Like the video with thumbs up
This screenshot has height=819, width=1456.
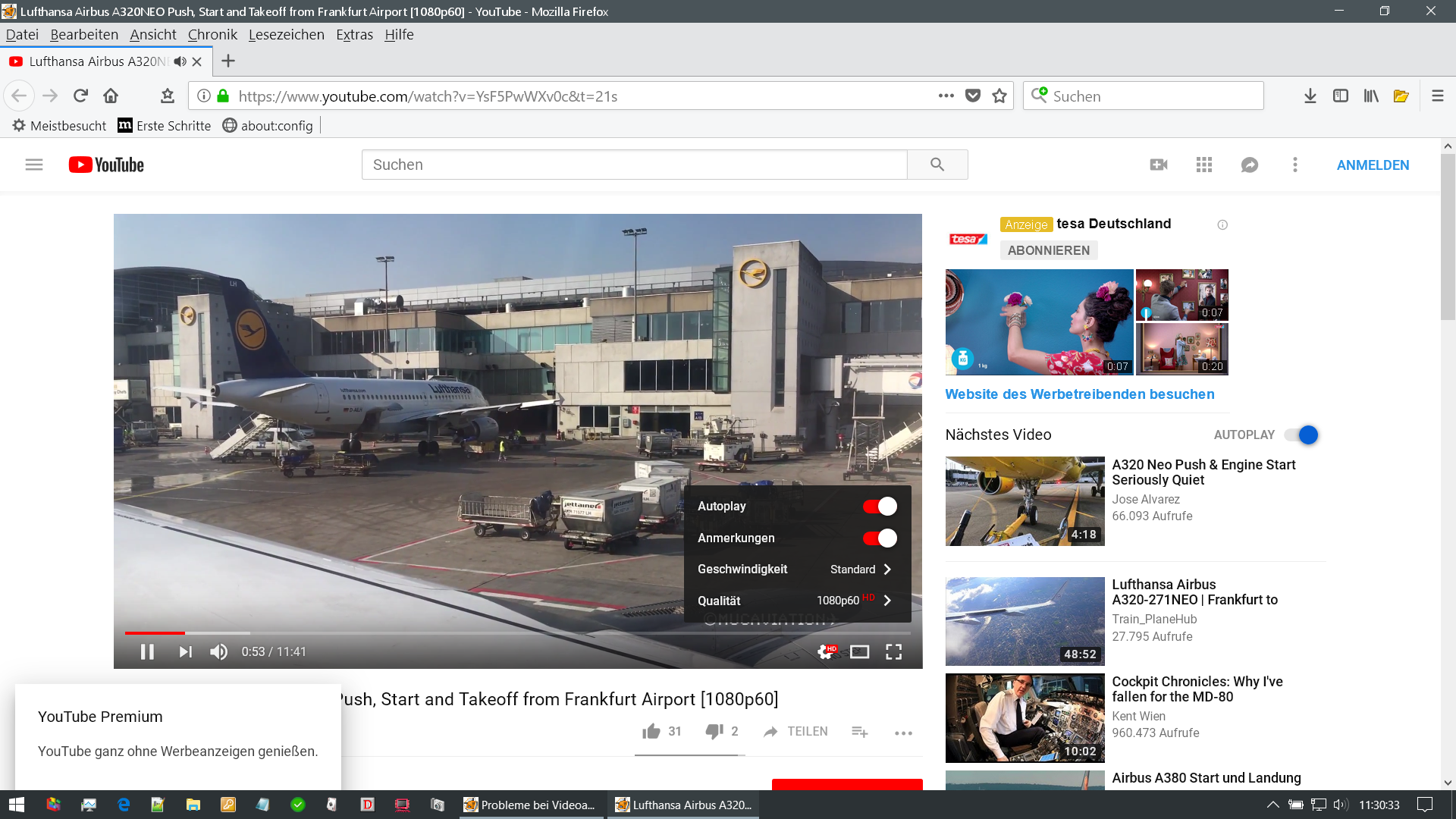tap(651, 731)
